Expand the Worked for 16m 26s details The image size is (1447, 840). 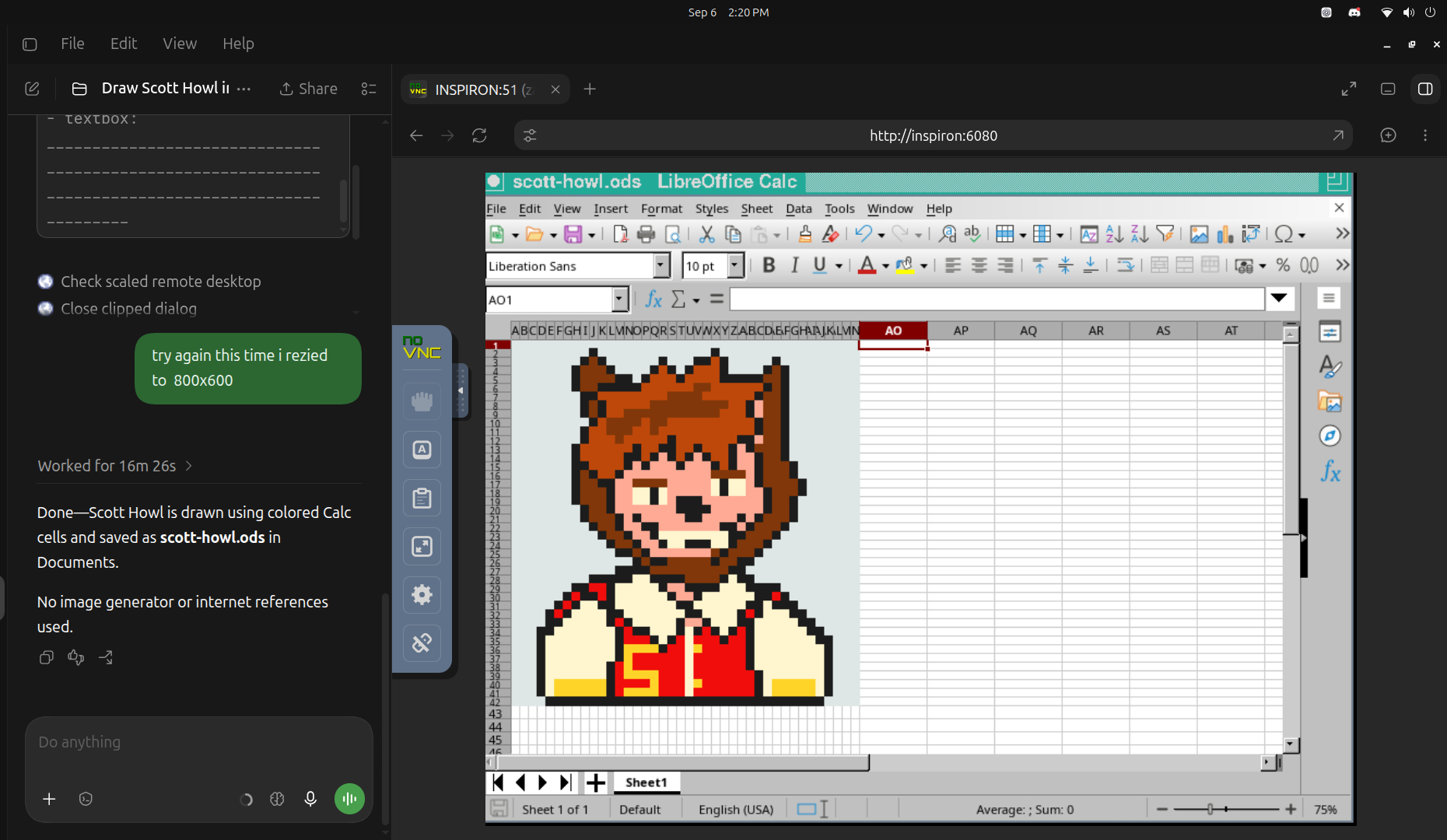115,466
